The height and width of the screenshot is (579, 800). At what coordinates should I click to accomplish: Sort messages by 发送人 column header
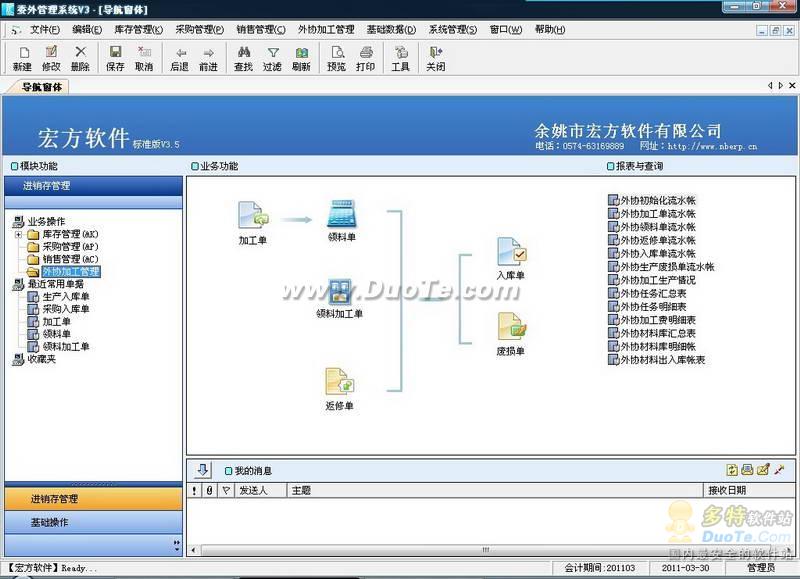[x=260, y=490]
